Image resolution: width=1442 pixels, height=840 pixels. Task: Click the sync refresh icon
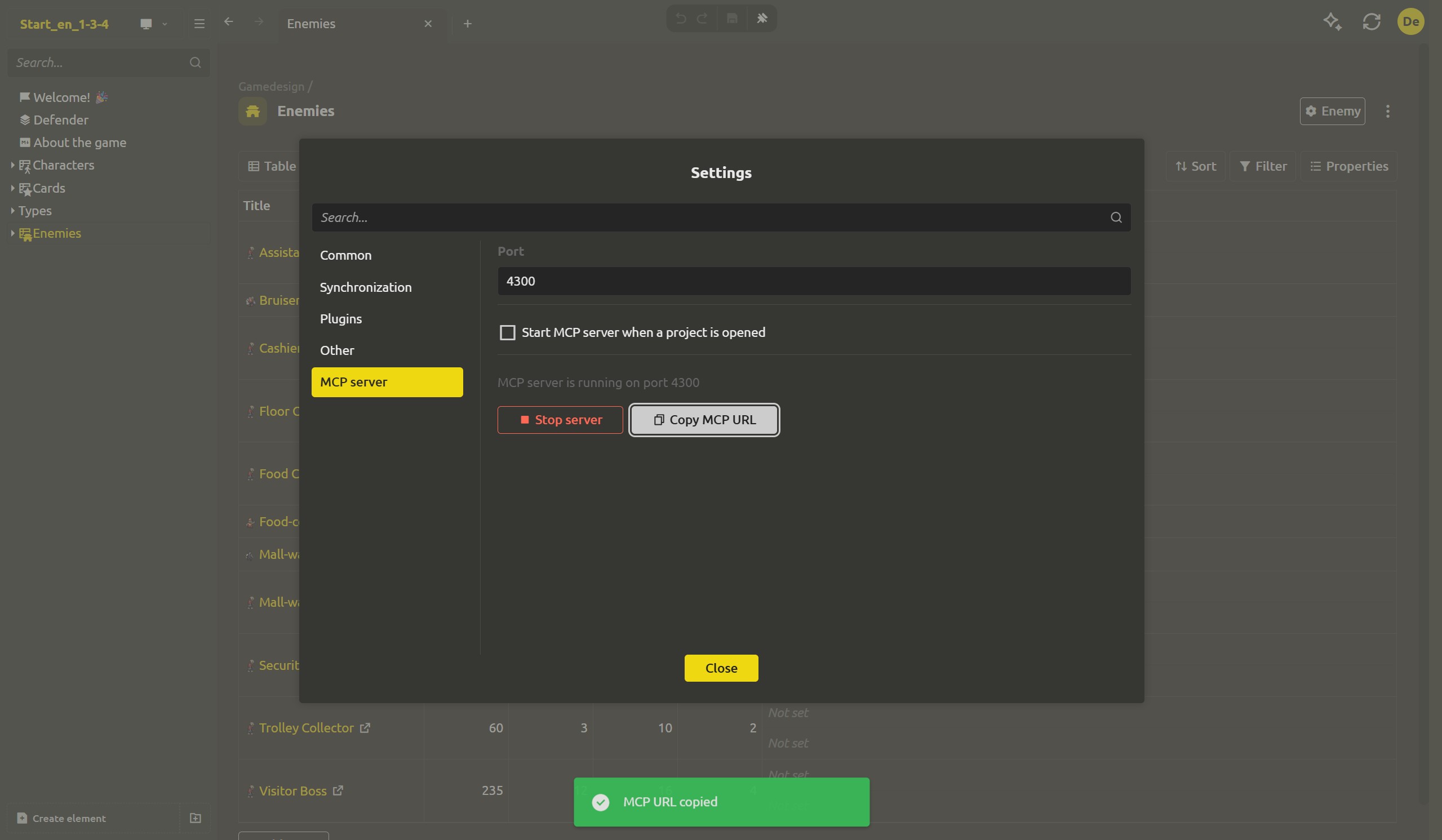coord(1372,22)
